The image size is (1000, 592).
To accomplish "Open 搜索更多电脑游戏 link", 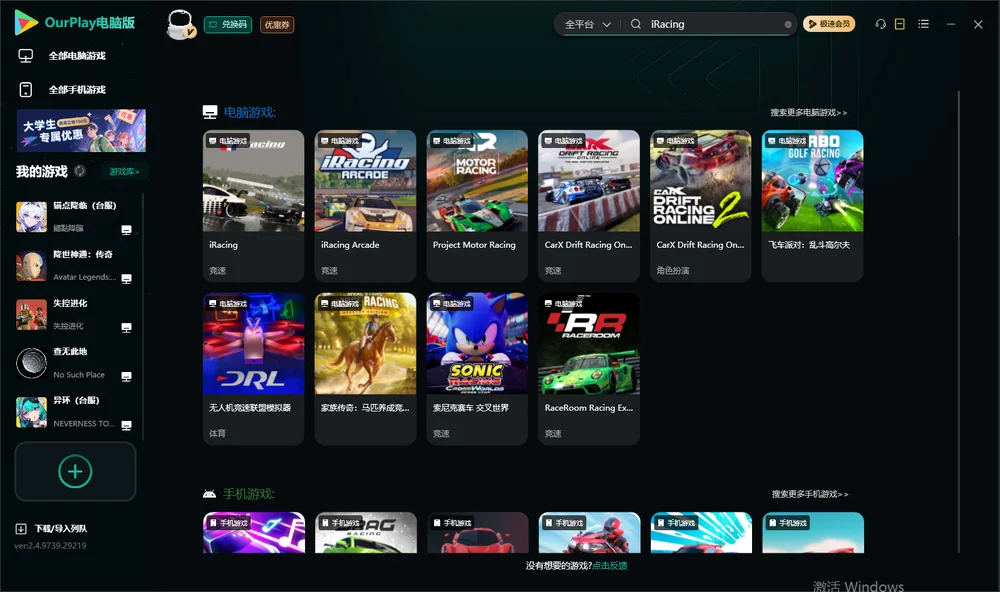I will [808, 112].
